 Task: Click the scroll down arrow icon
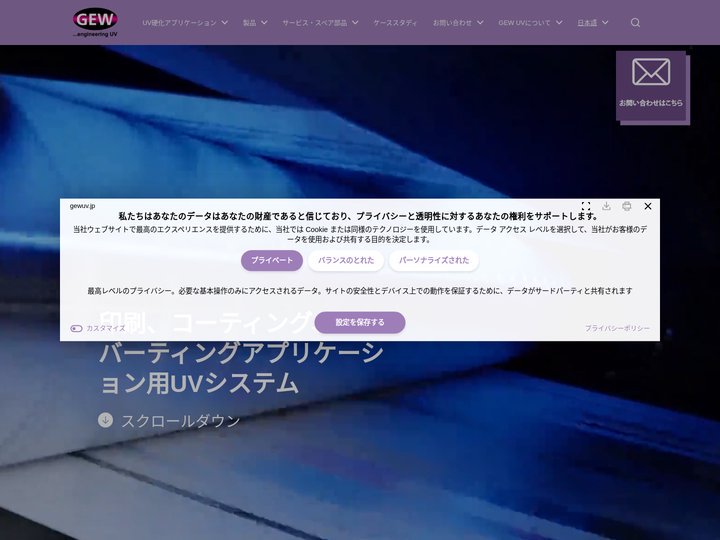106,420
